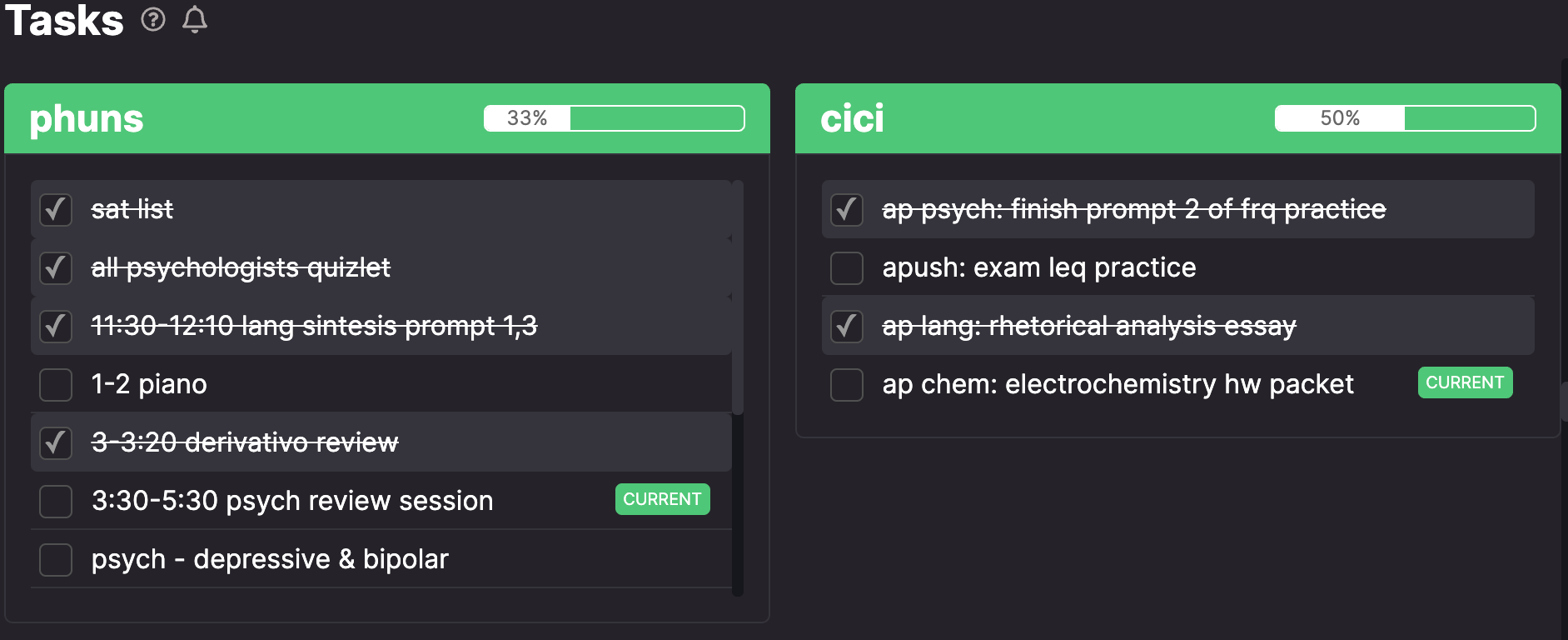Mark psych review session as done

click(x=56, y=501)
